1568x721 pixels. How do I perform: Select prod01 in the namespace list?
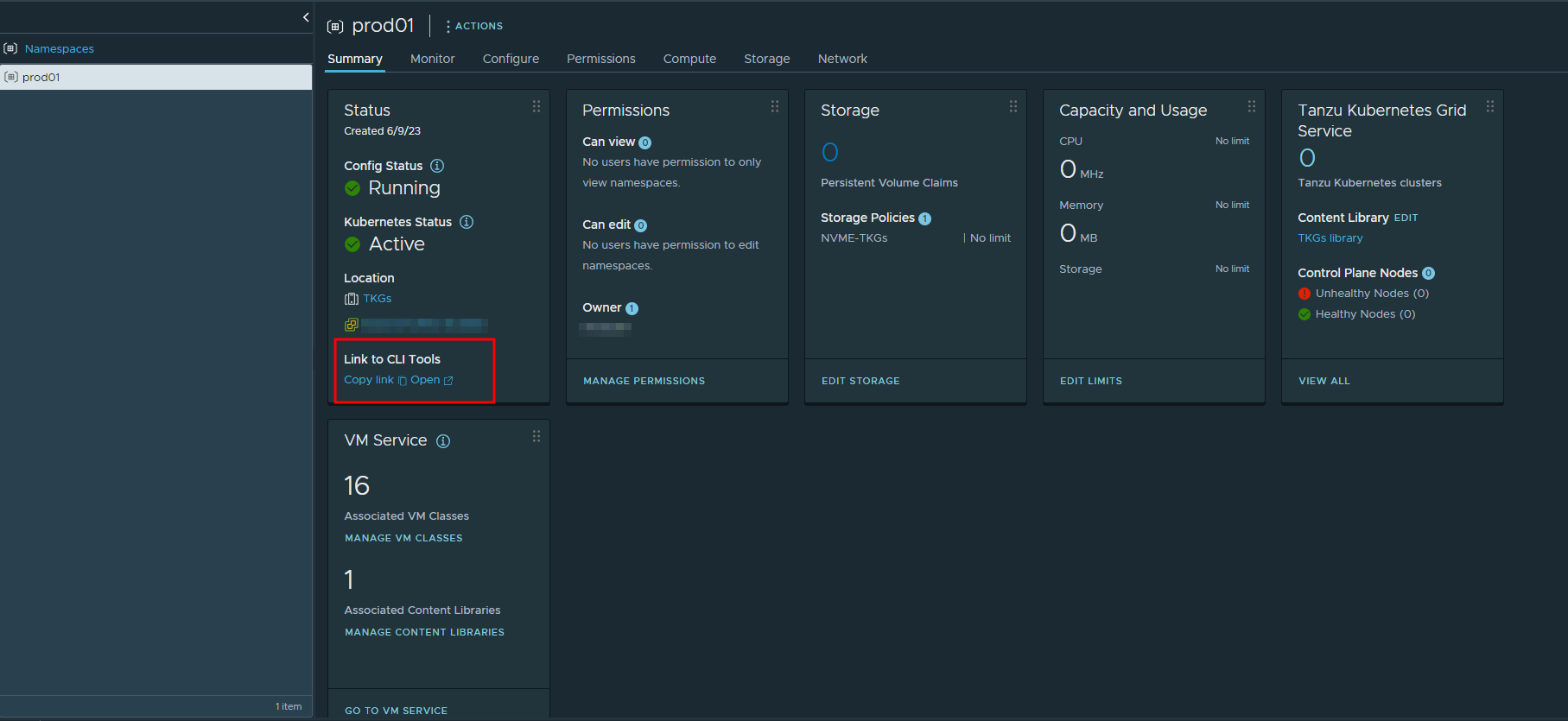[156, 77]
